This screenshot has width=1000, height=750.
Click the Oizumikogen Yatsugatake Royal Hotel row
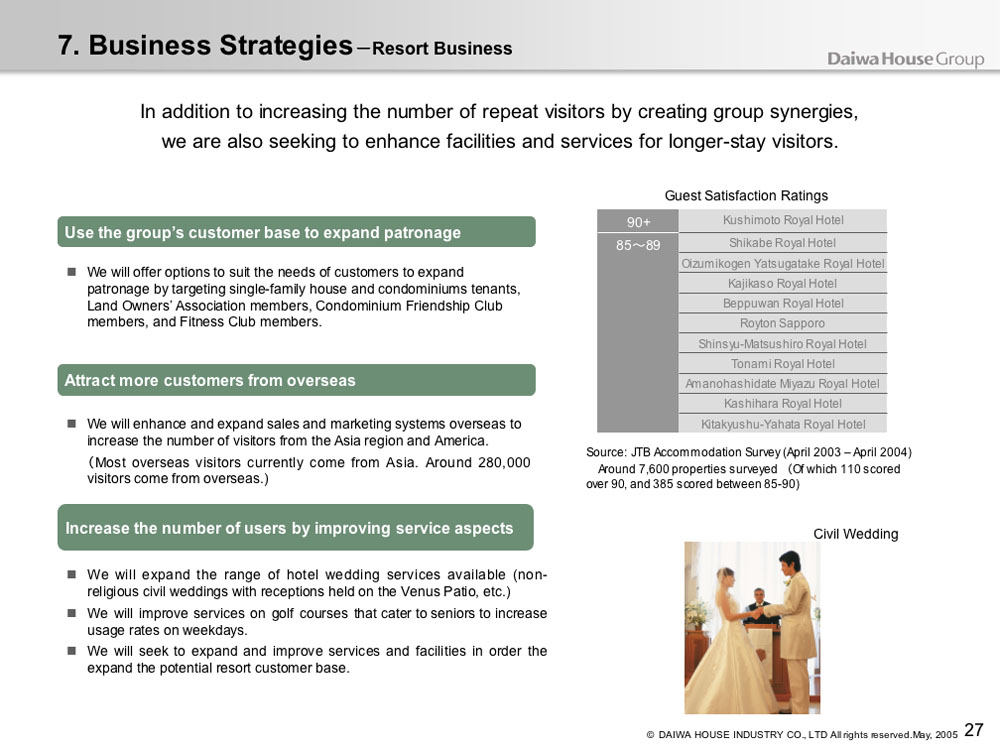783,263
